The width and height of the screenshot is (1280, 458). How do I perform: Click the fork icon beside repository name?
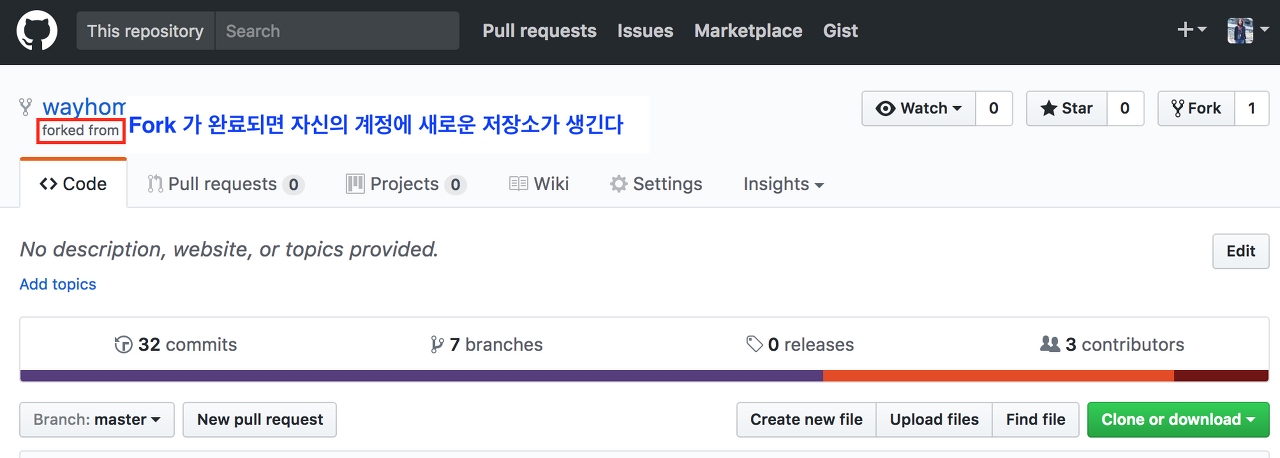tap(26, 107)
